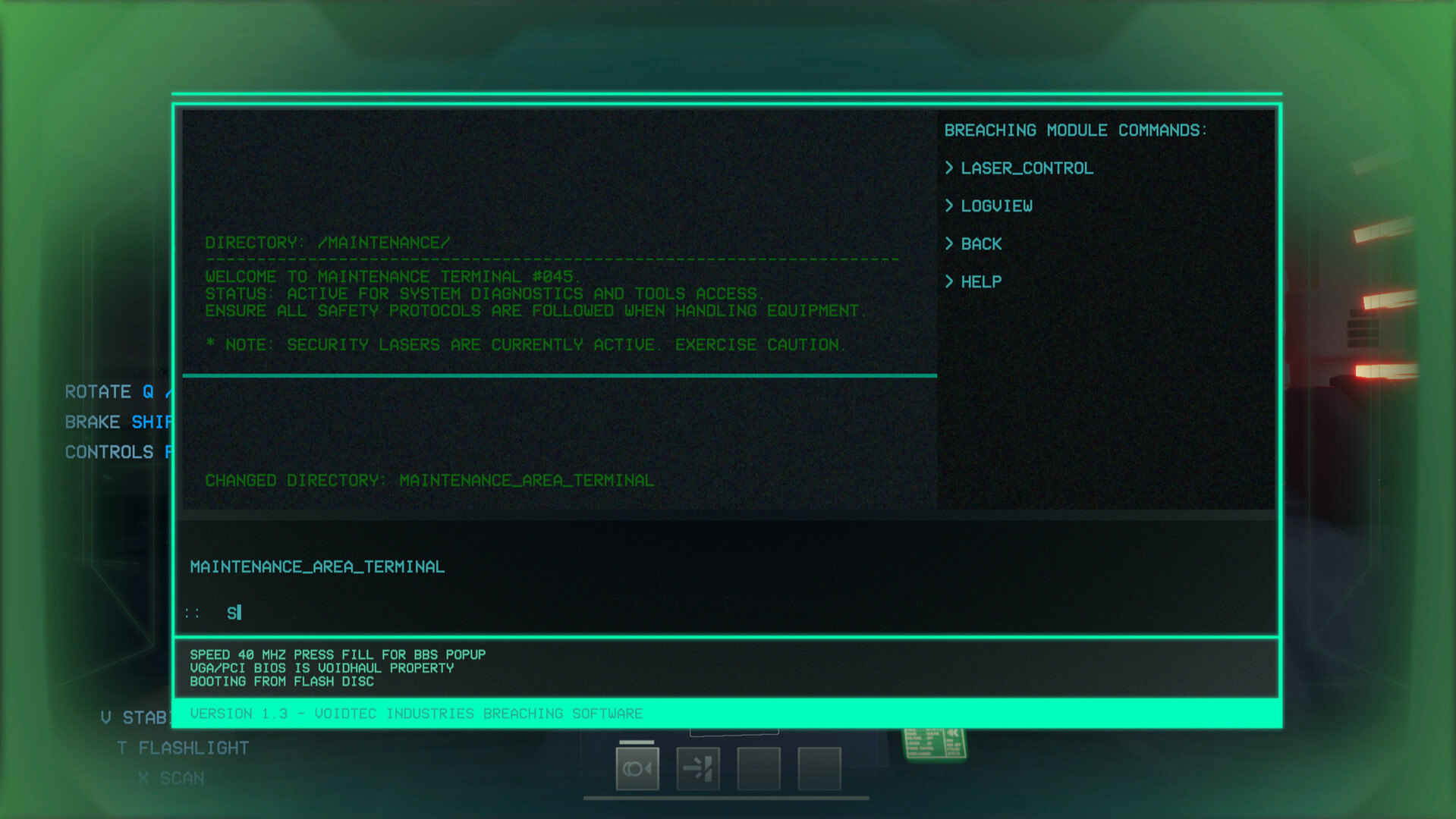The height and width of the screenshot is (819, 1456).
Task: Expand the LOGVIEW command chevron
Action: coord(951,206)
